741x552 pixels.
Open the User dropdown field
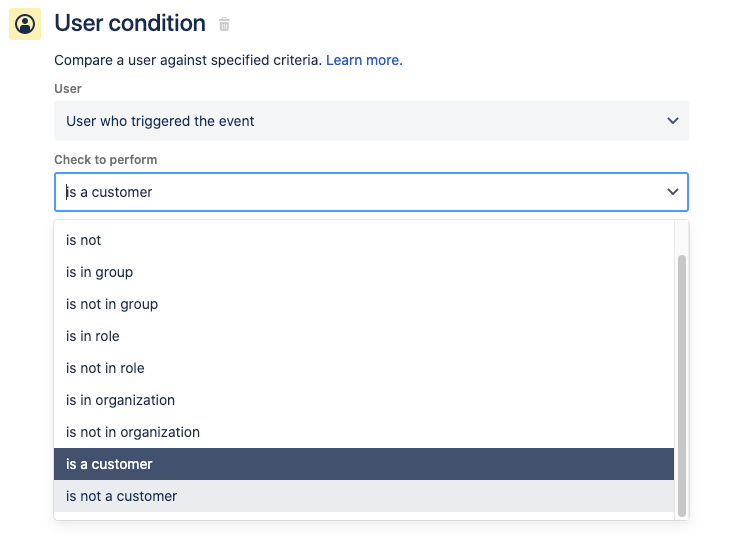coord(360,121)
